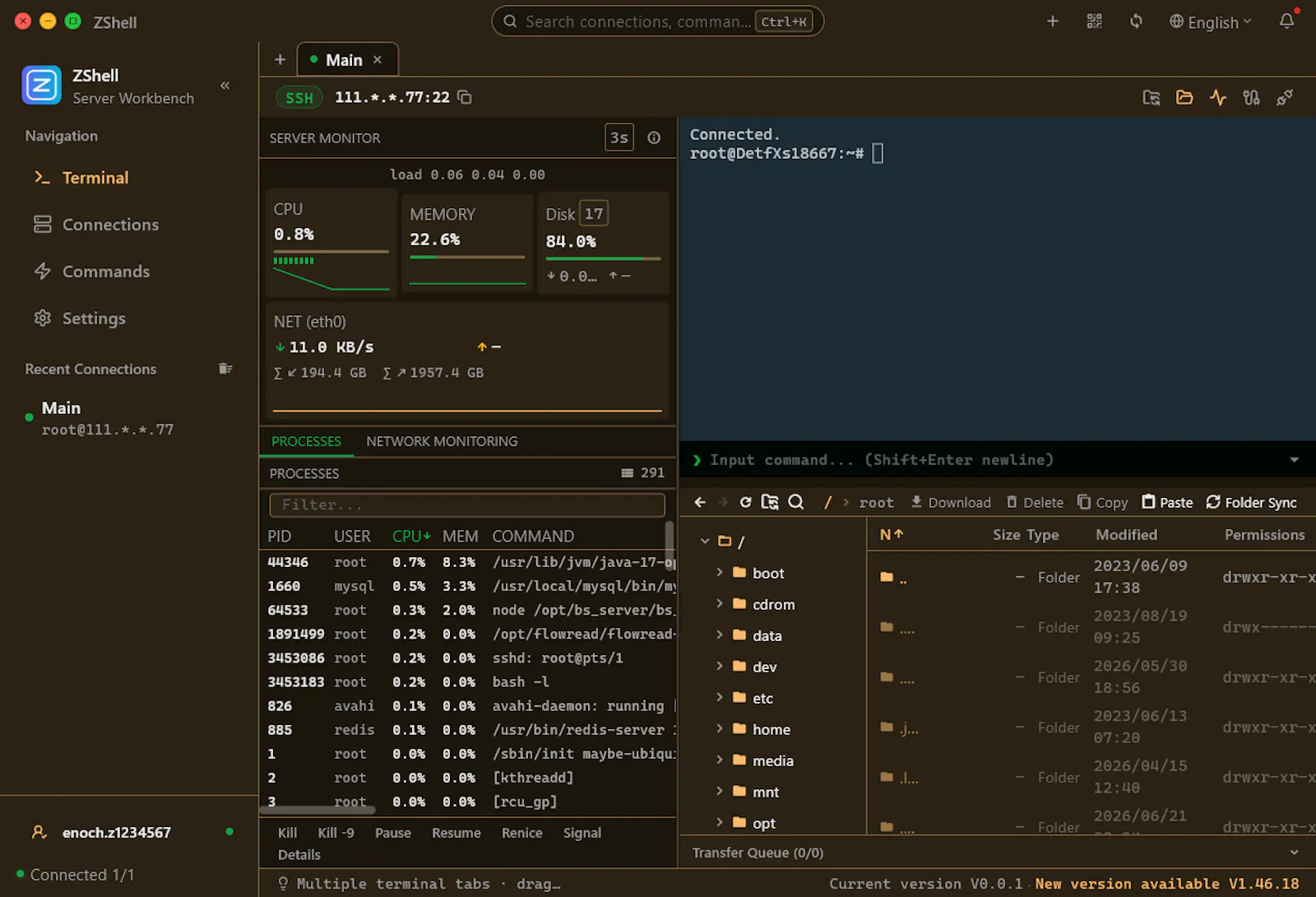Viewport: 1316px width, 897px height.
Task: Open the notifications bell
Action: (x=1286, y=21)
